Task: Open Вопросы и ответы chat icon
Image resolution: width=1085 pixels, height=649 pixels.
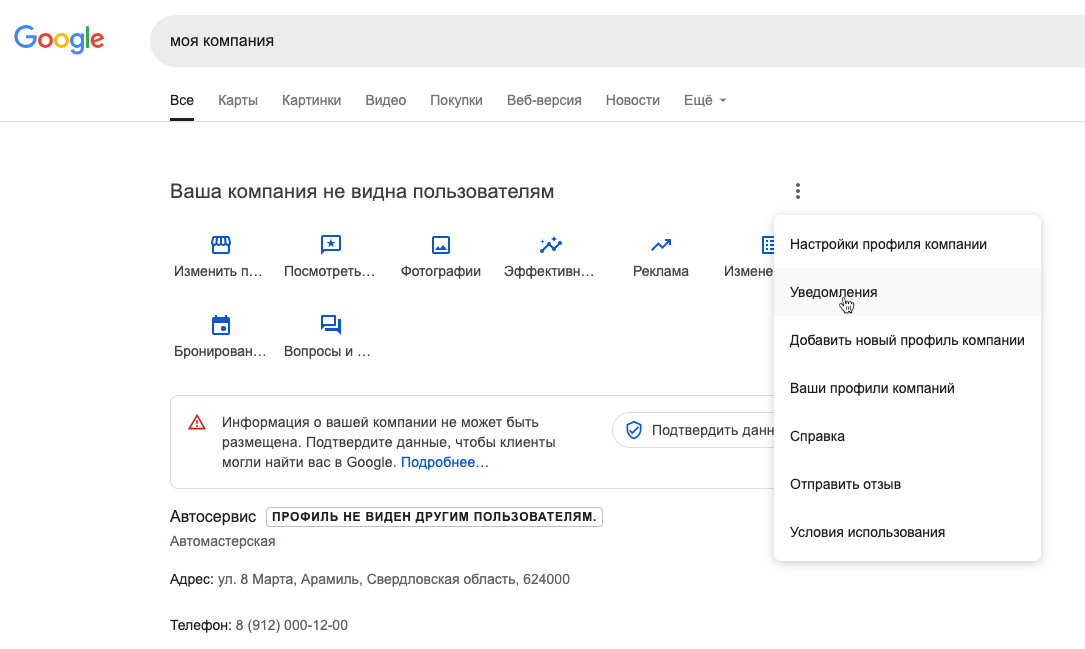Action: 331,324
